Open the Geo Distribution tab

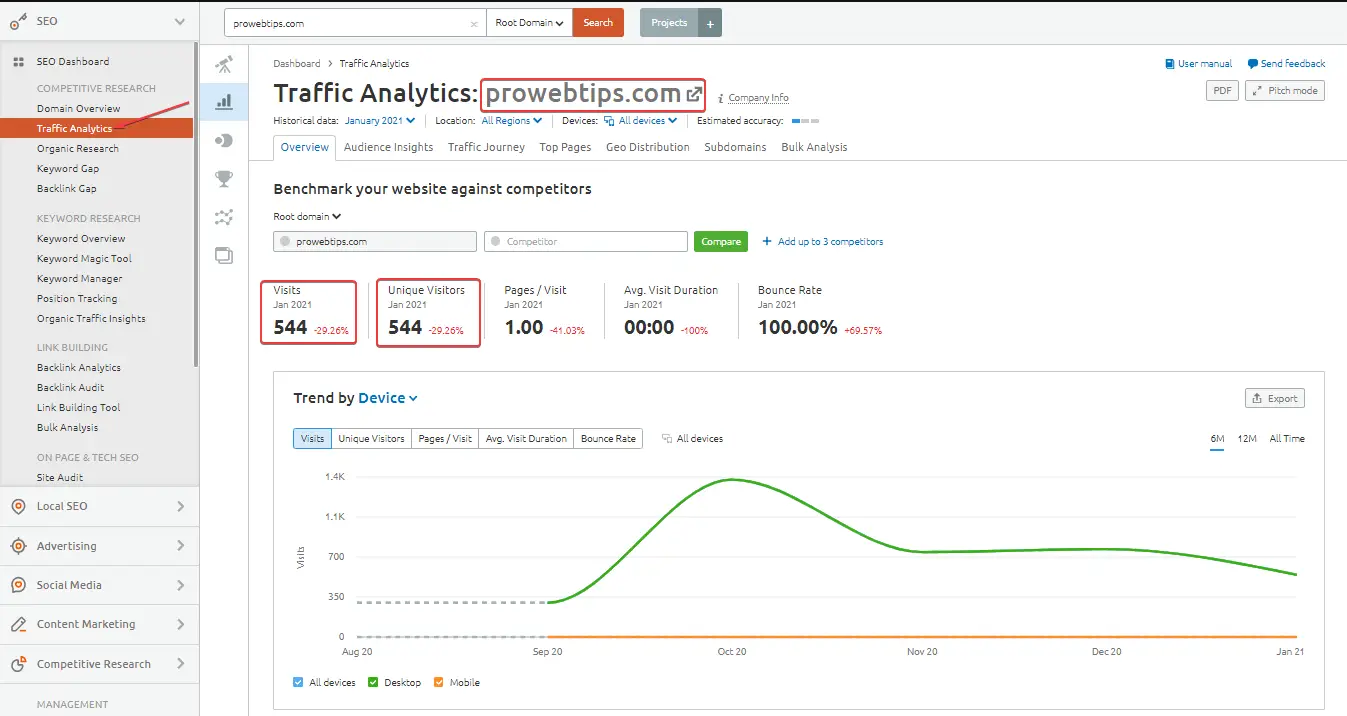pyautogui.click(x=647, y=146)
